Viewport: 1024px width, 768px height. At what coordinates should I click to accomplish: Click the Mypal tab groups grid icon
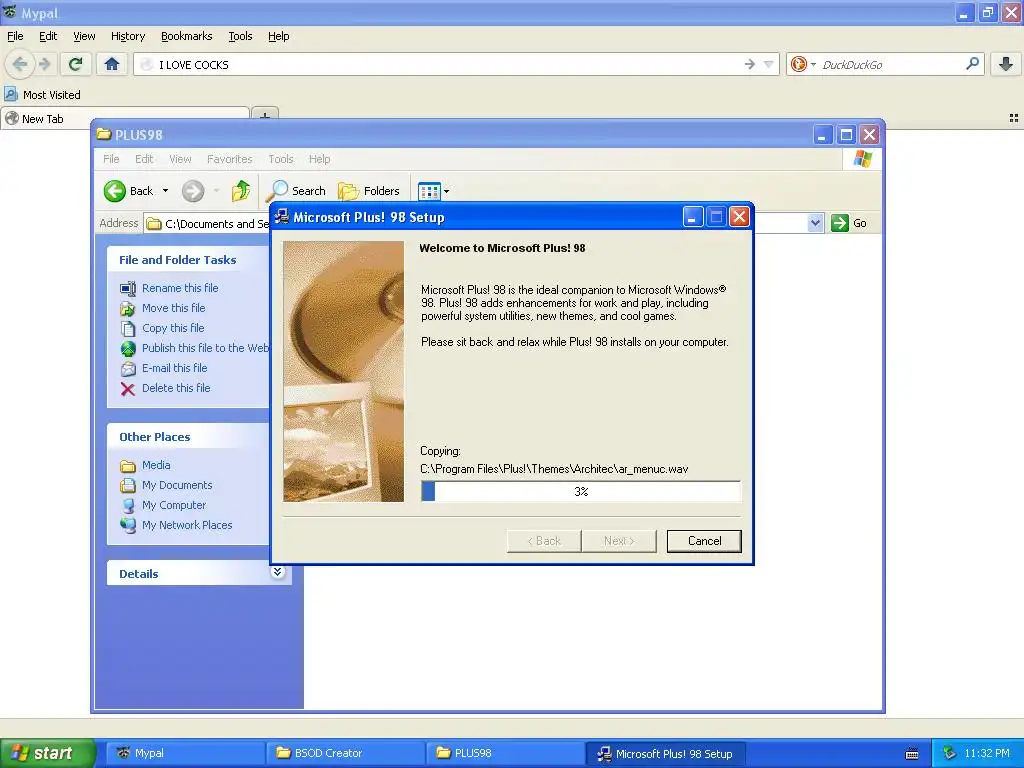pyautogui.click(x=1014, y=118)
